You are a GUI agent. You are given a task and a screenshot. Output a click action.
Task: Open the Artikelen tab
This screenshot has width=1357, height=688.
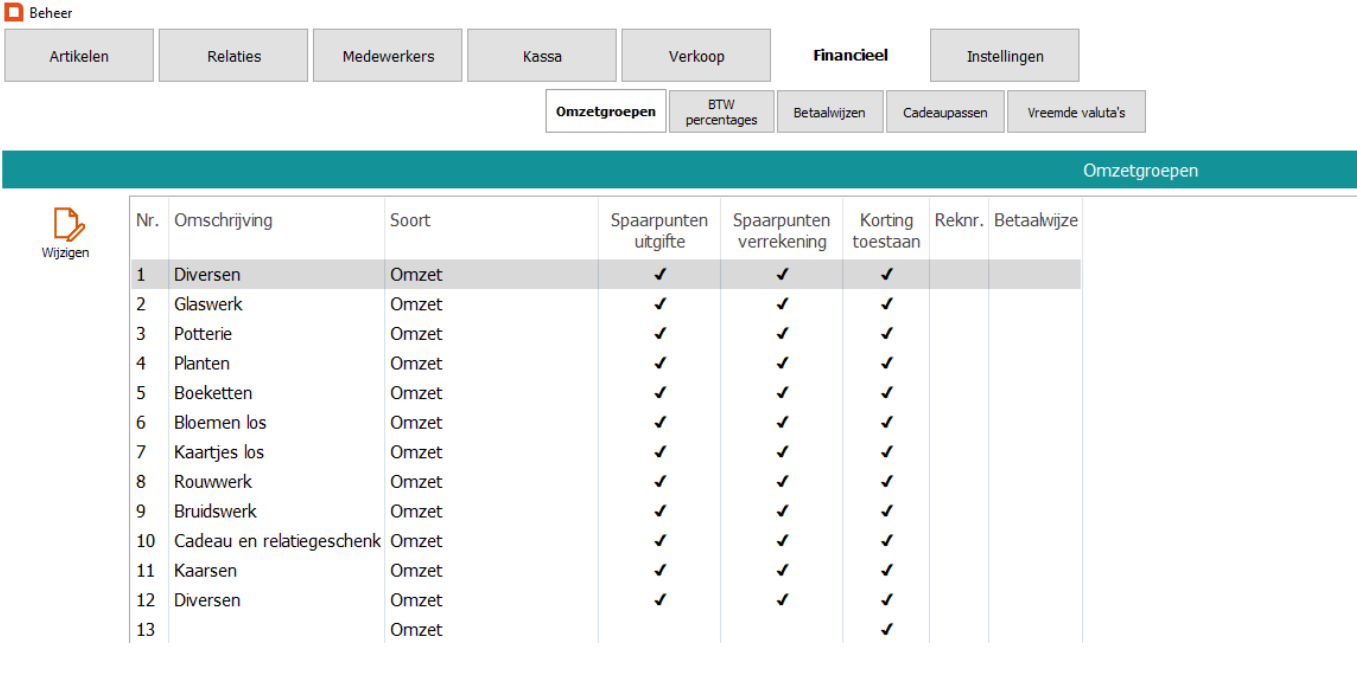pyautogui.click(x=79, y=56)
